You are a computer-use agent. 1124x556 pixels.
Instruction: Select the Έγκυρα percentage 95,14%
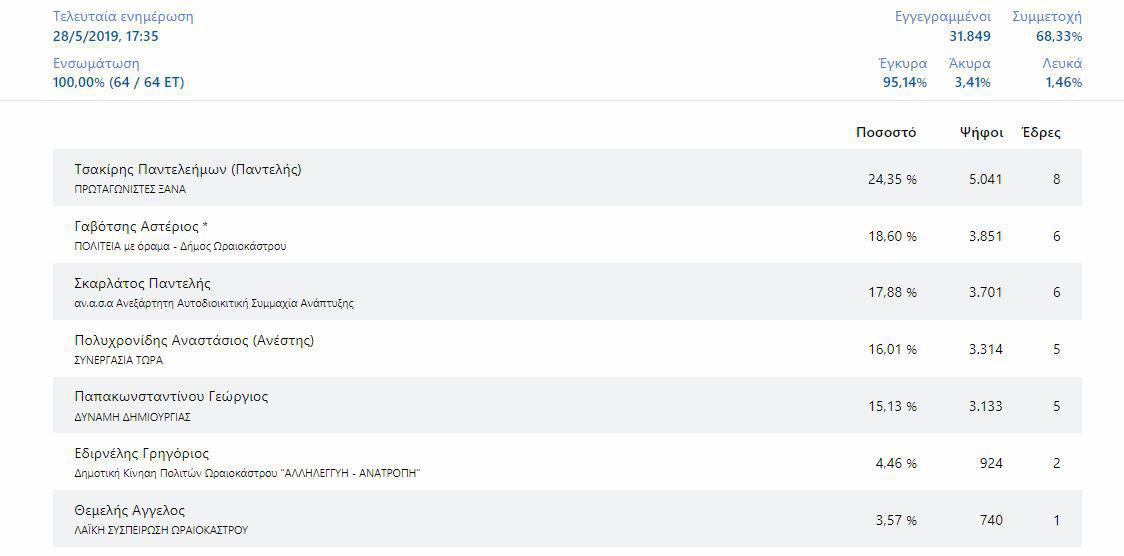(x=904, y=83)
